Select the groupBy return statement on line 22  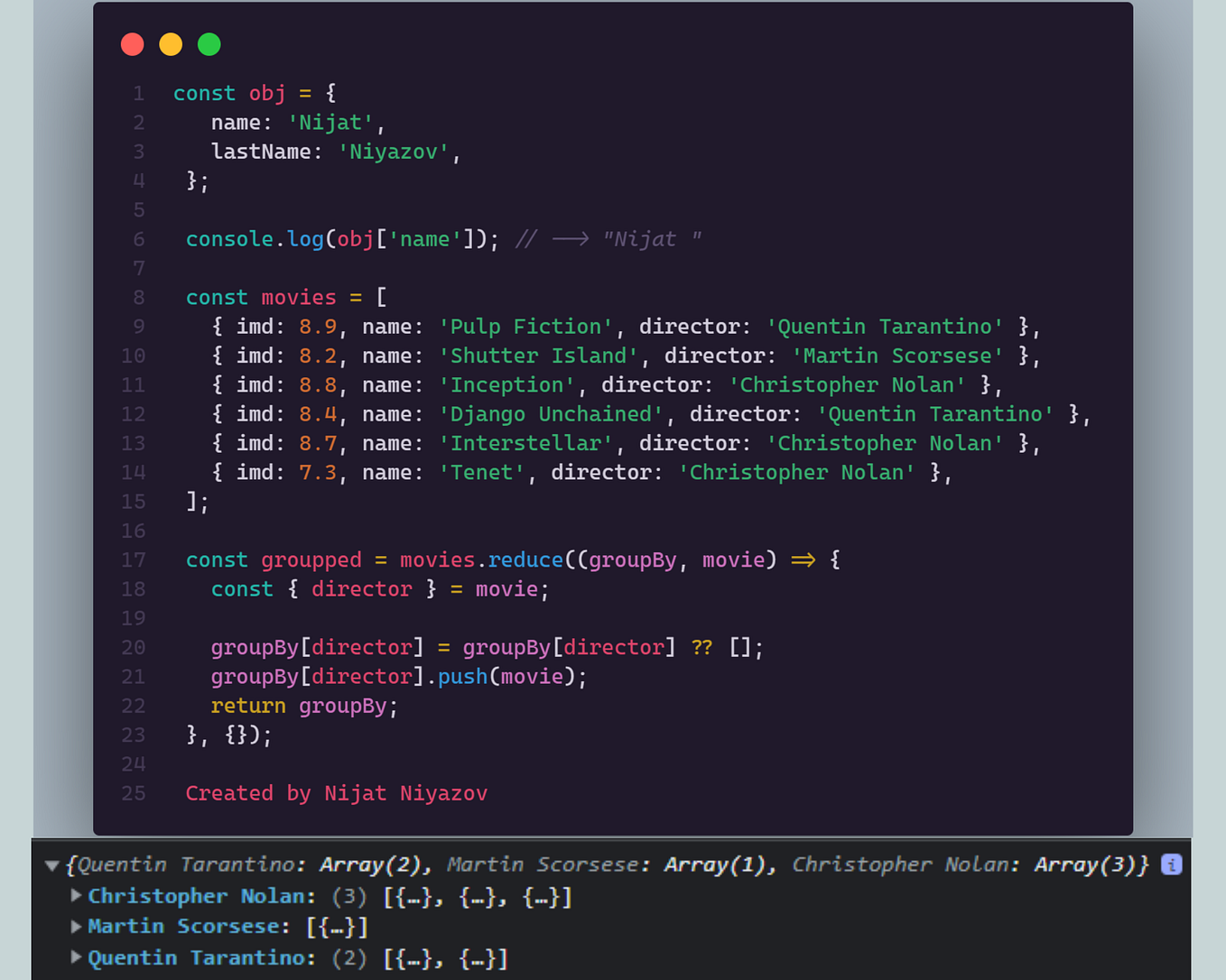[304, 706]
